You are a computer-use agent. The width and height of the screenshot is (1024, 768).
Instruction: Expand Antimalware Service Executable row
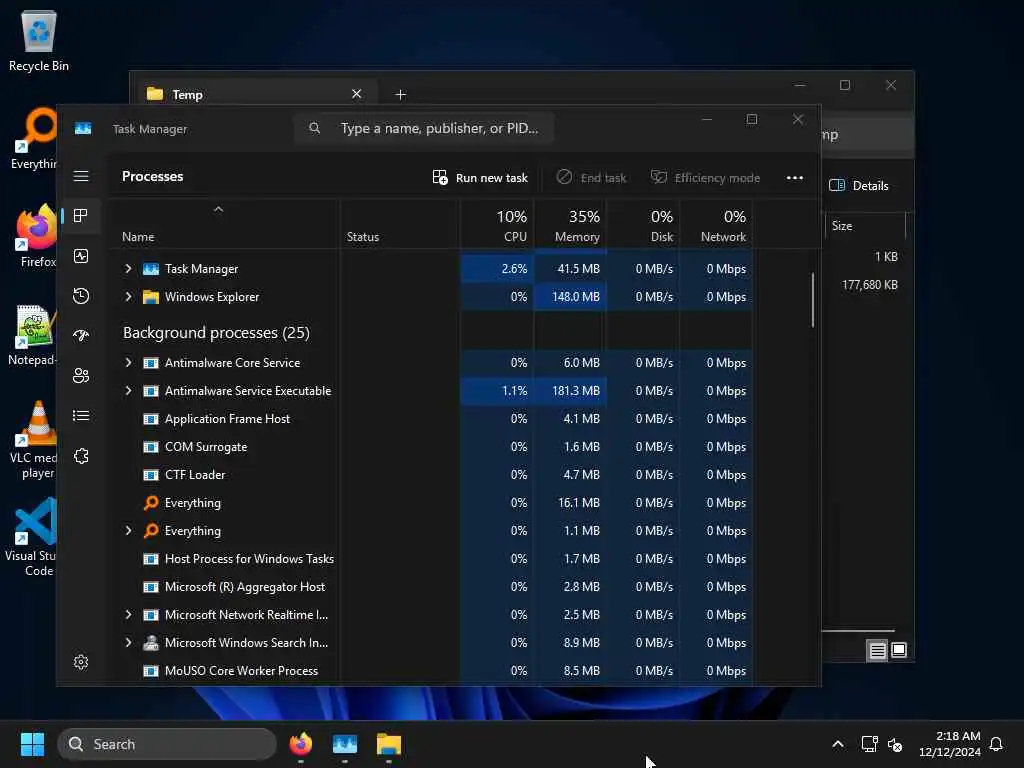coord(128,391)
